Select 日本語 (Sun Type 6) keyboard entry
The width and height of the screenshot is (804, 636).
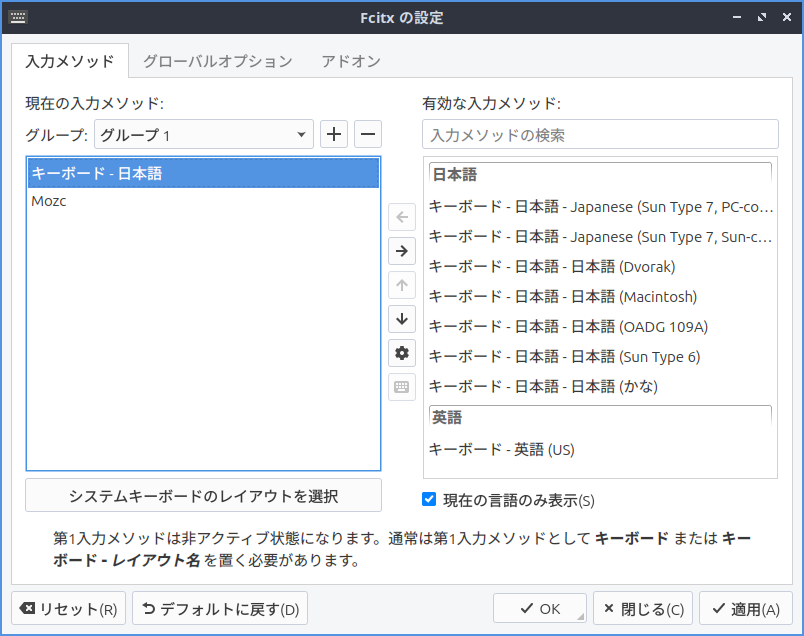(x=600, y=356)
